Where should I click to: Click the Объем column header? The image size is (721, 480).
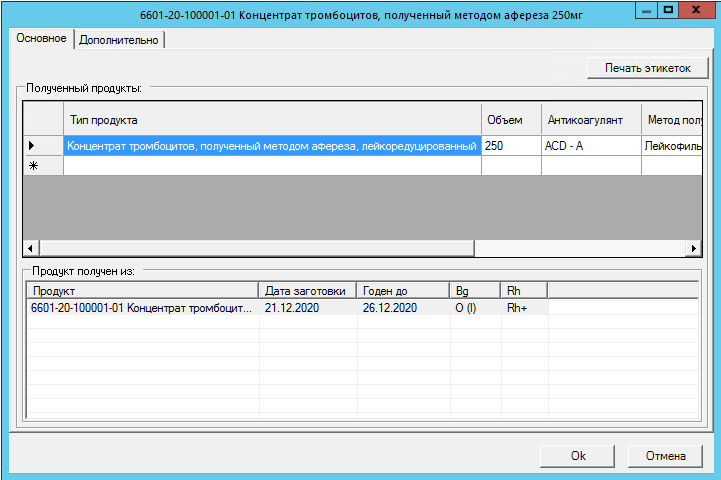[510, 120]
